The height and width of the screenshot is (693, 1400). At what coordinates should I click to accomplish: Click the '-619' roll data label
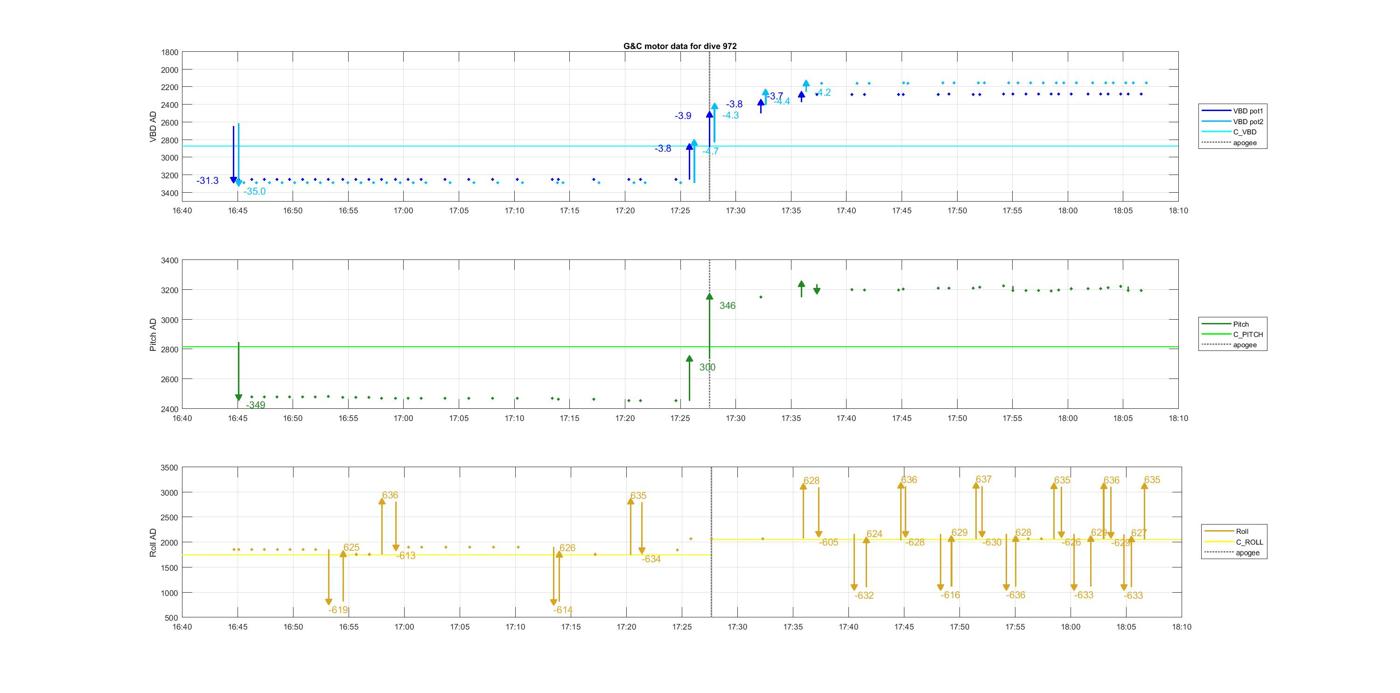pos(338,610)
